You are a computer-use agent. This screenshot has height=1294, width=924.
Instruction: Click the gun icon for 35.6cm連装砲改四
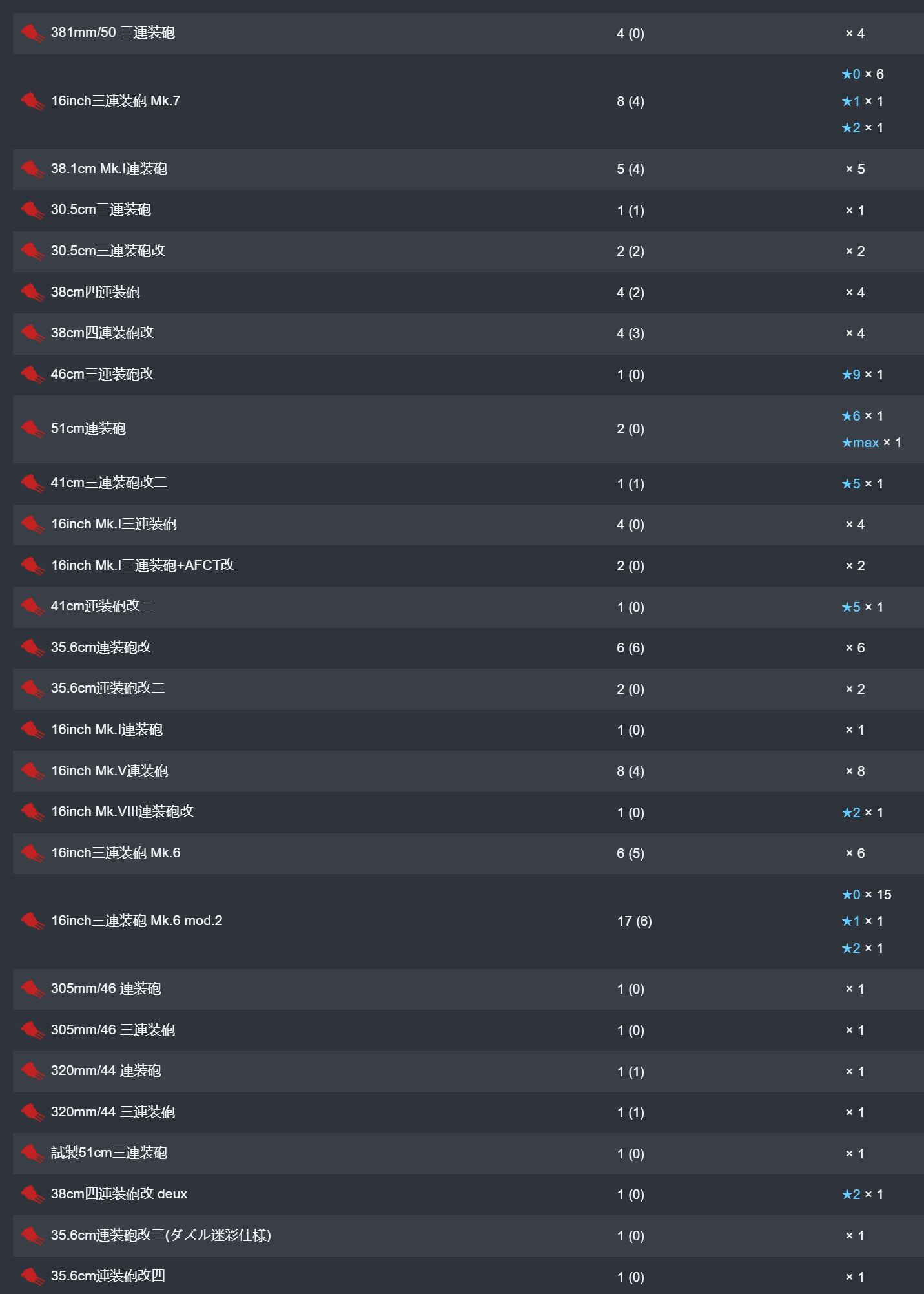click(x=32, y=1277)
